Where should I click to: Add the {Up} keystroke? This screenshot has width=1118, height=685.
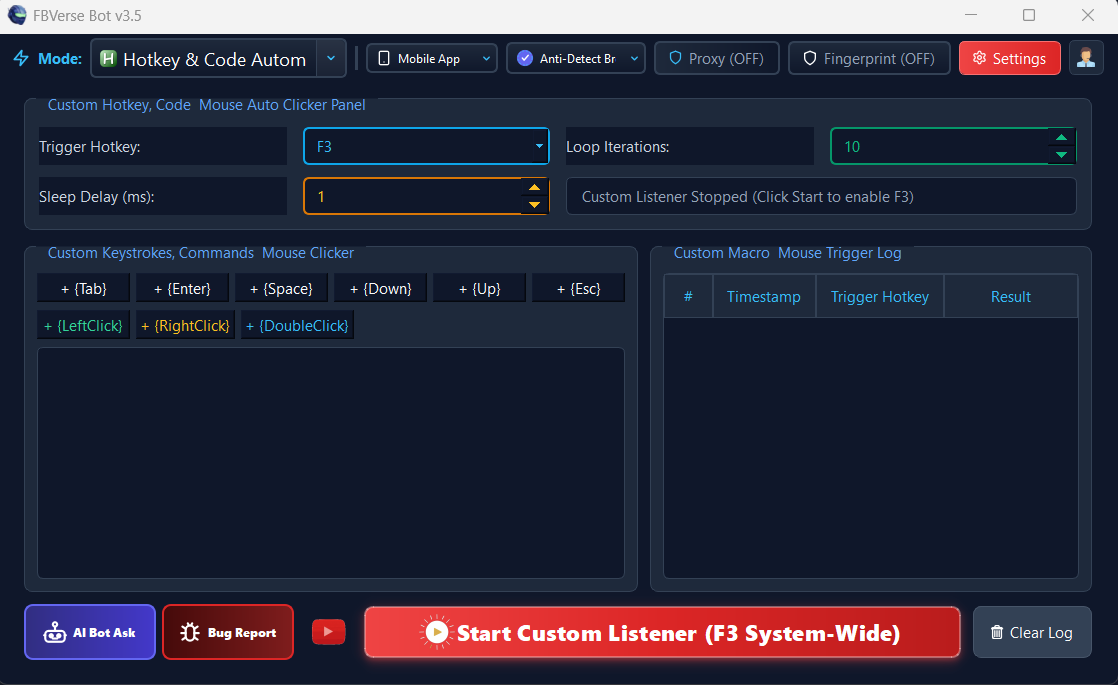(480, 288)
